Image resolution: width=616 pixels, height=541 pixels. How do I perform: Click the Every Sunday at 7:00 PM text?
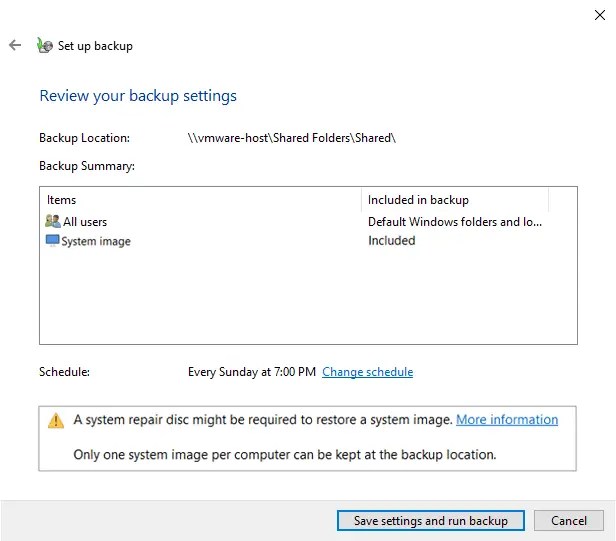pyautogui.click(x=252, y=372)
